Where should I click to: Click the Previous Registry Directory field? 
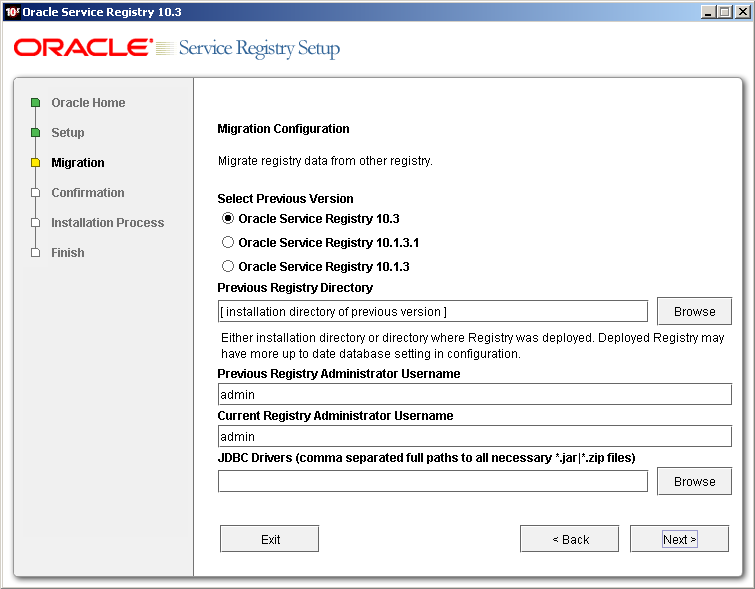pos(432,312)
